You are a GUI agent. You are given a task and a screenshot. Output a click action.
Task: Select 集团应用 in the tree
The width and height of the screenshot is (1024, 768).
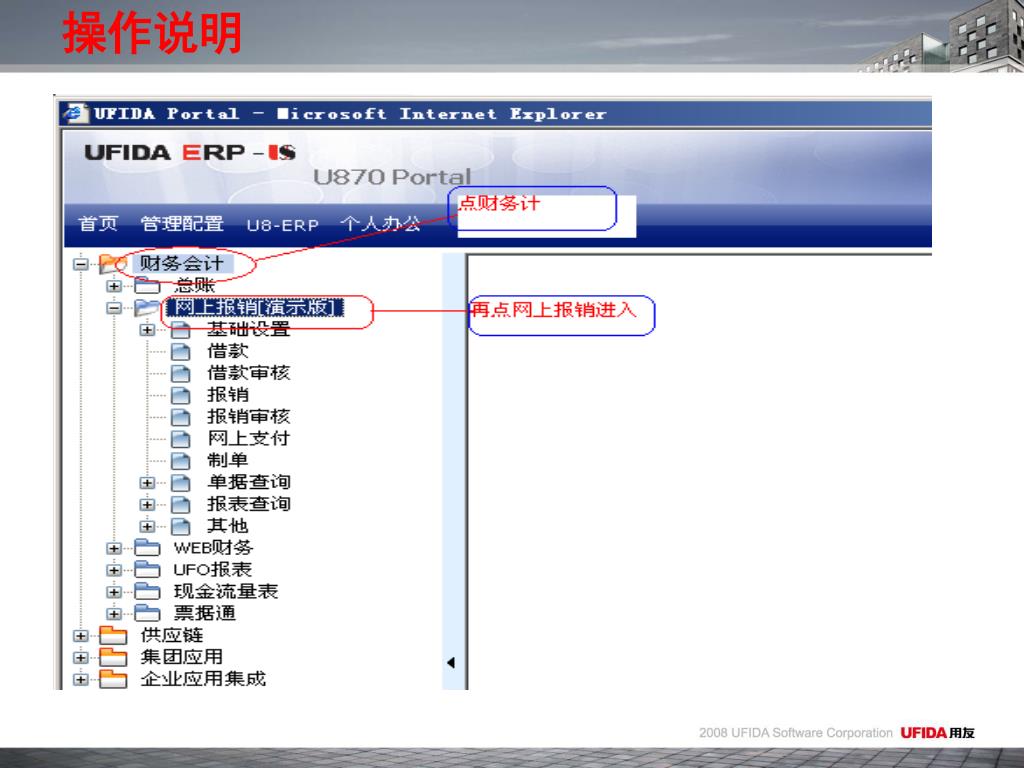click(x=181, y=657)
